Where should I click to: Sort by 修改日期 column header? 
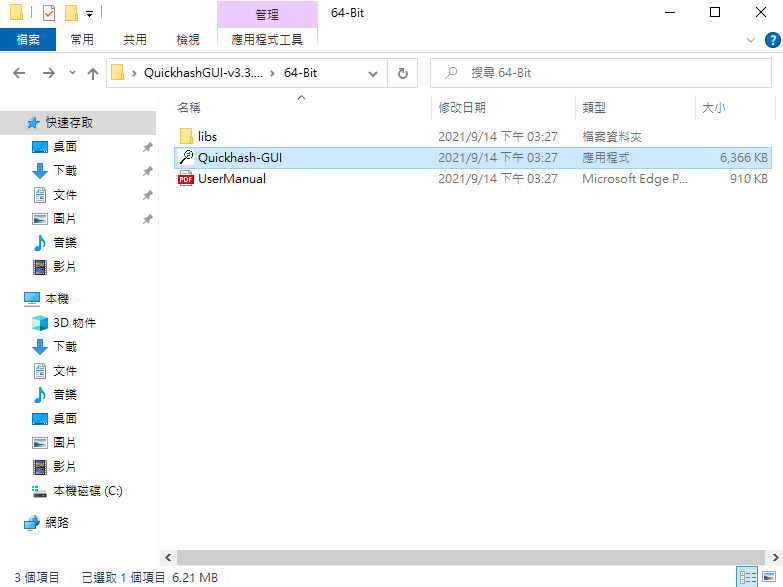[x=461, y=107]
